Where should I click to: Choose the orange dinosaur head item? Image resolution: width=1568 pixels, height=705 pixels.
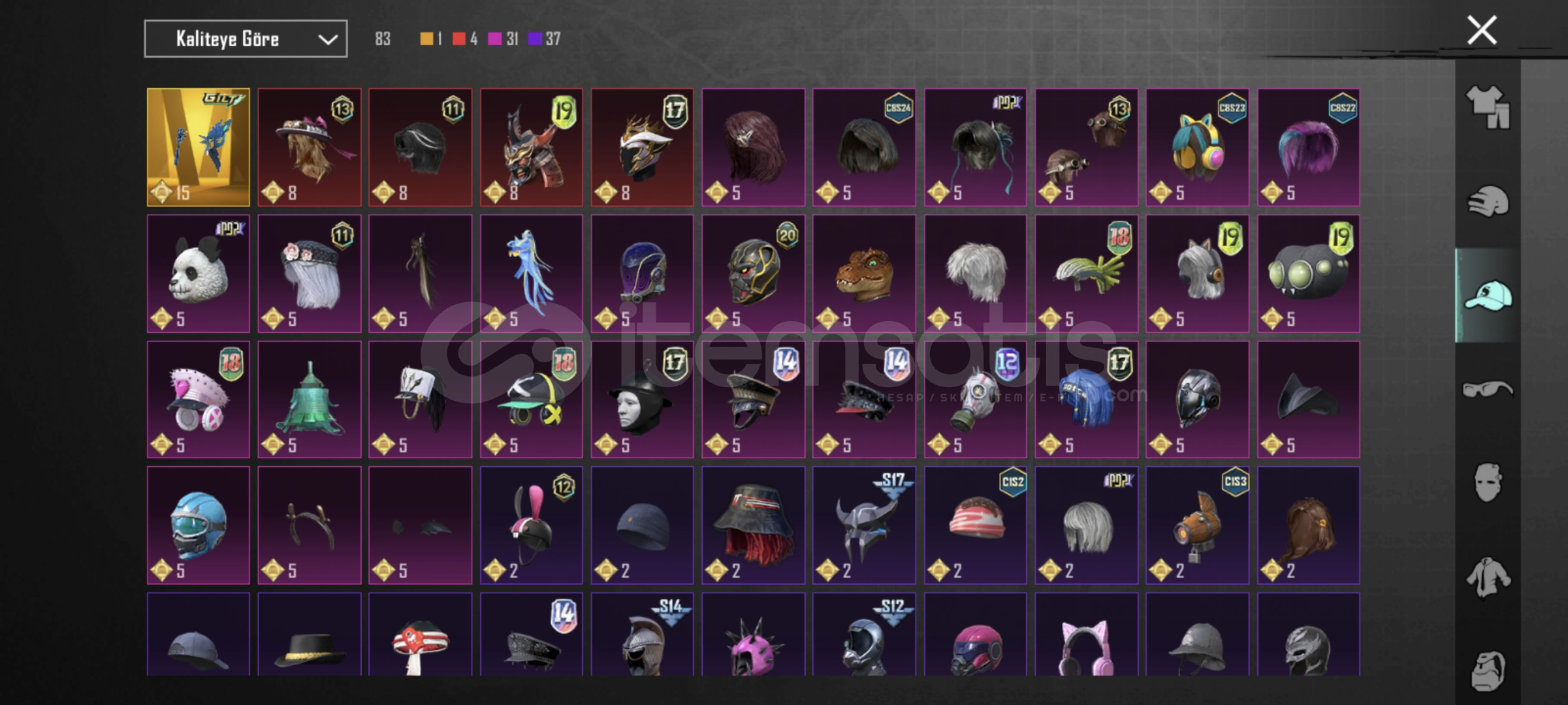point(864,274)
